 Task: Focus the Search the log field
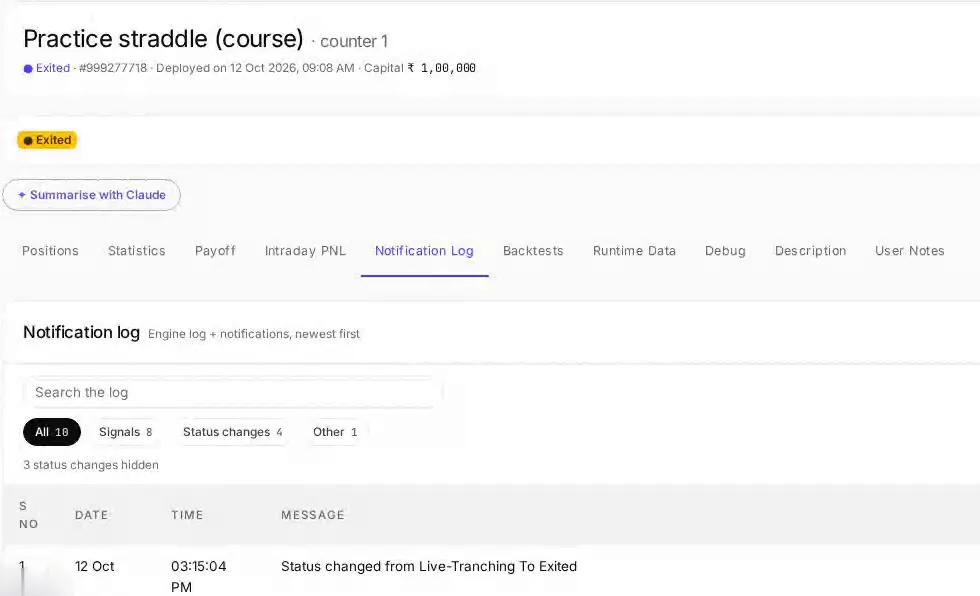[232, 392]
